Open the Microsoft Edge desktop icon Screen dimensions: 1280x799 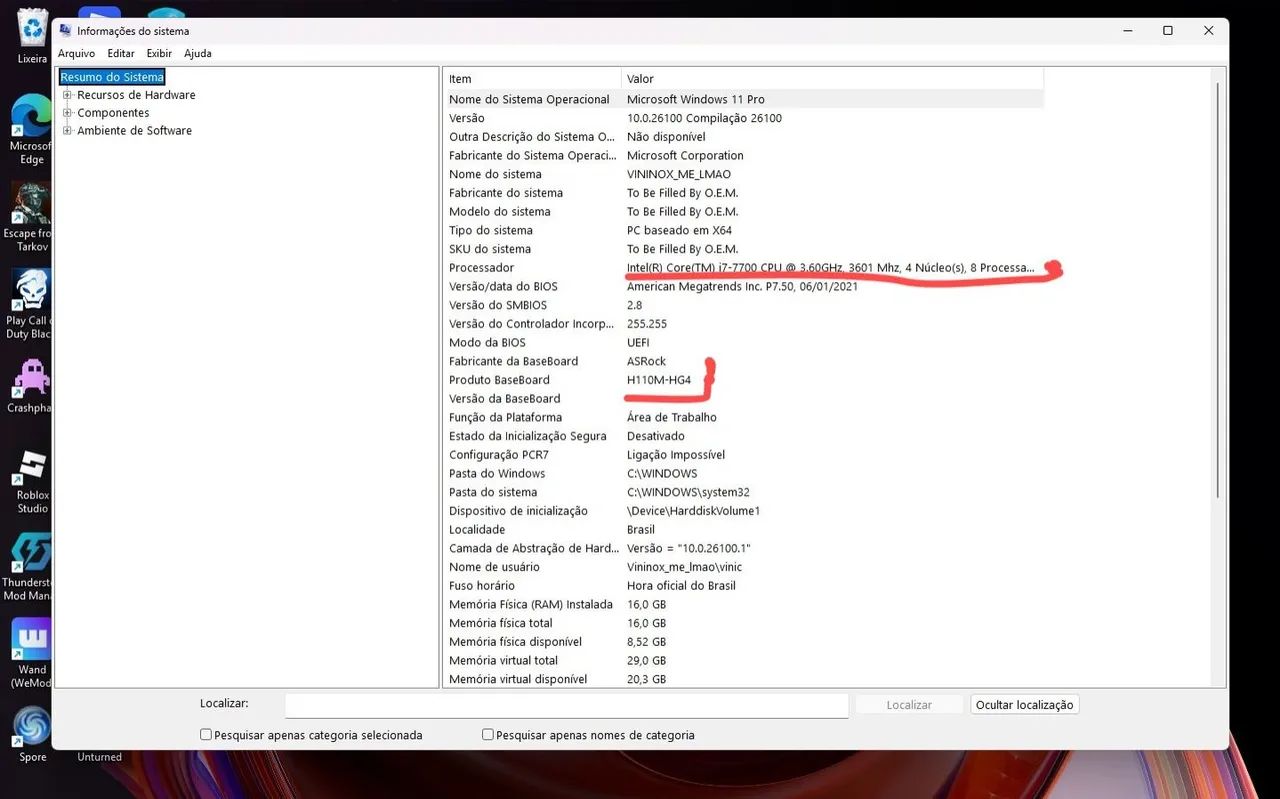[32, 129]
